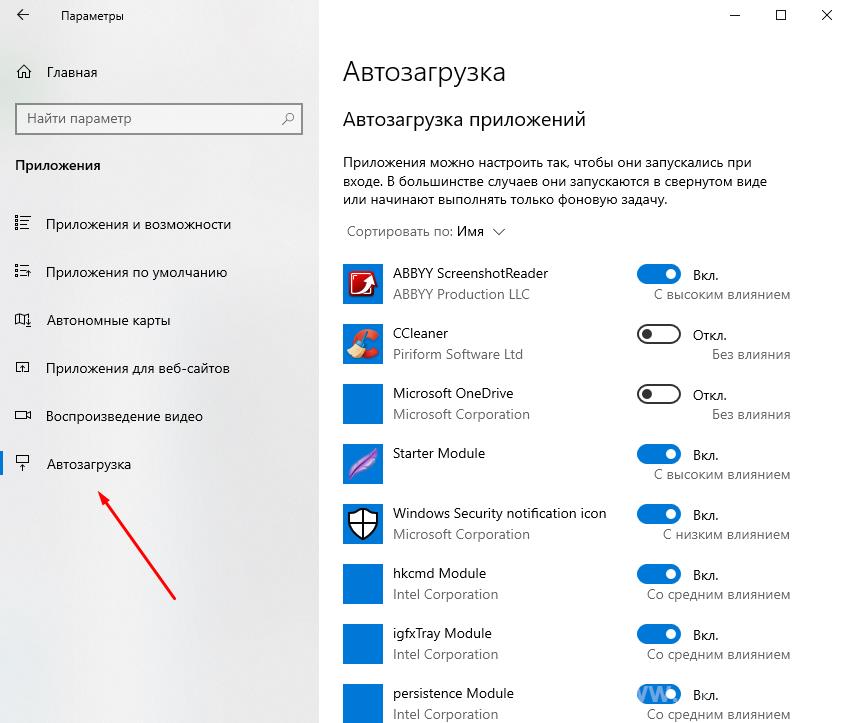This screenshot has width=847, height=723.
Task: Click Автозагрузка приложений heading
Action: [x=464, y=119]
